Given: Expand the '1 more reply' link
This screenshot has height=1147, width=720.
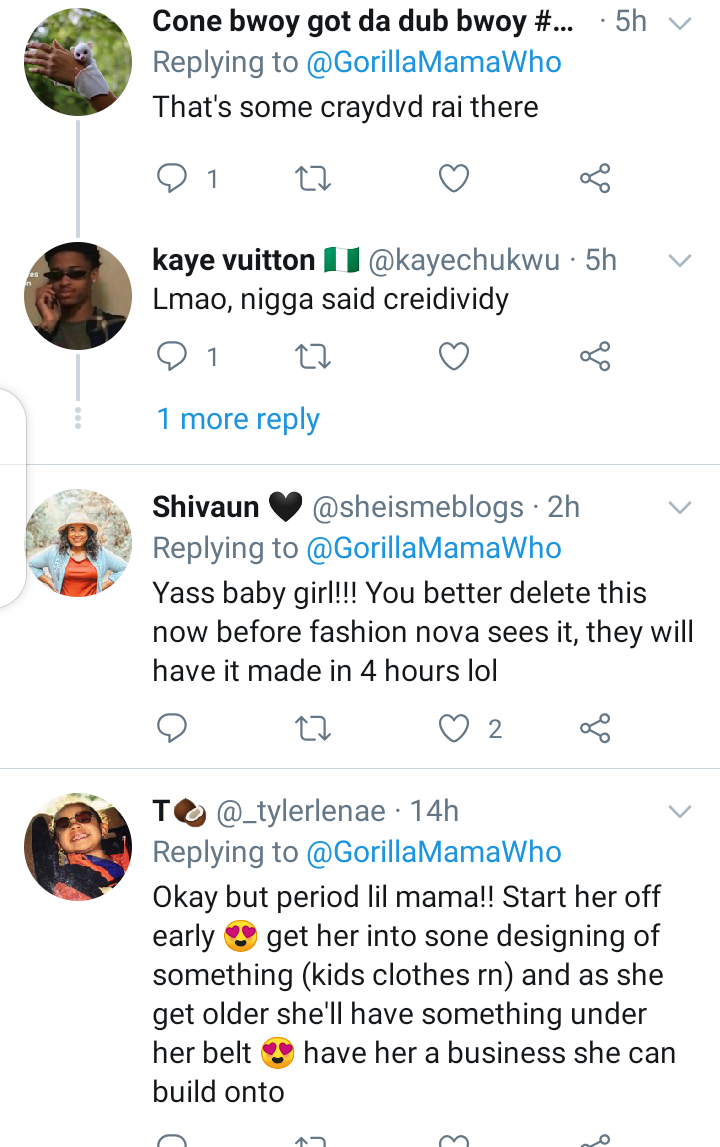Looking at the screenshot, I should (x=238, y=419).
